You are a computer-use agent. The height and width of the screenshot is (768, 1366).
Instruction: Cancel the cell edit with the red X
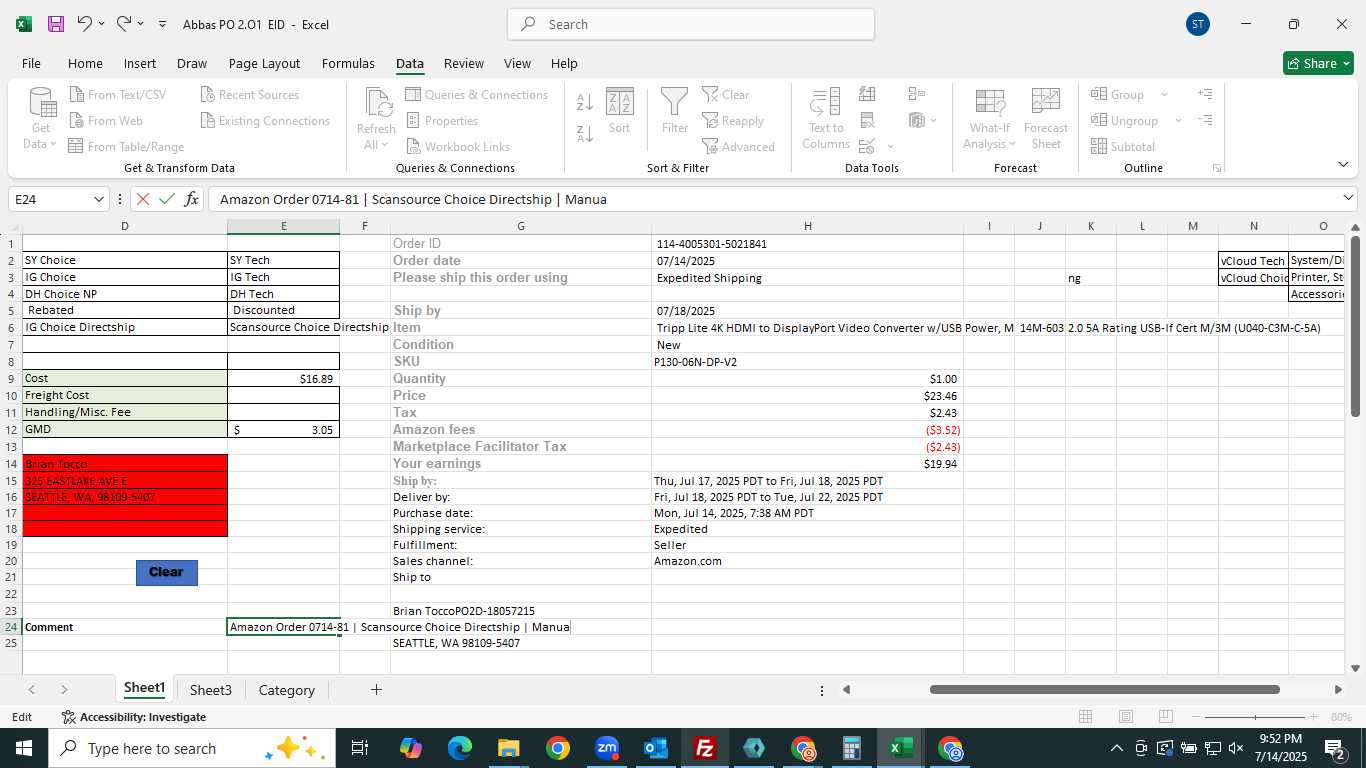point(143,199)
